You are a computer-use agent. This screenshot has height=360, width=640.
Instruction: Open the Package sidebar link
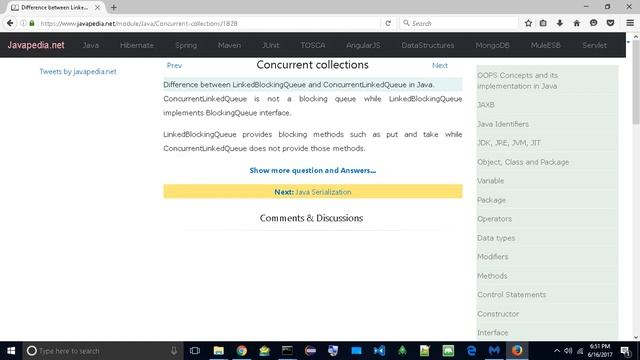tap(491, 200)
